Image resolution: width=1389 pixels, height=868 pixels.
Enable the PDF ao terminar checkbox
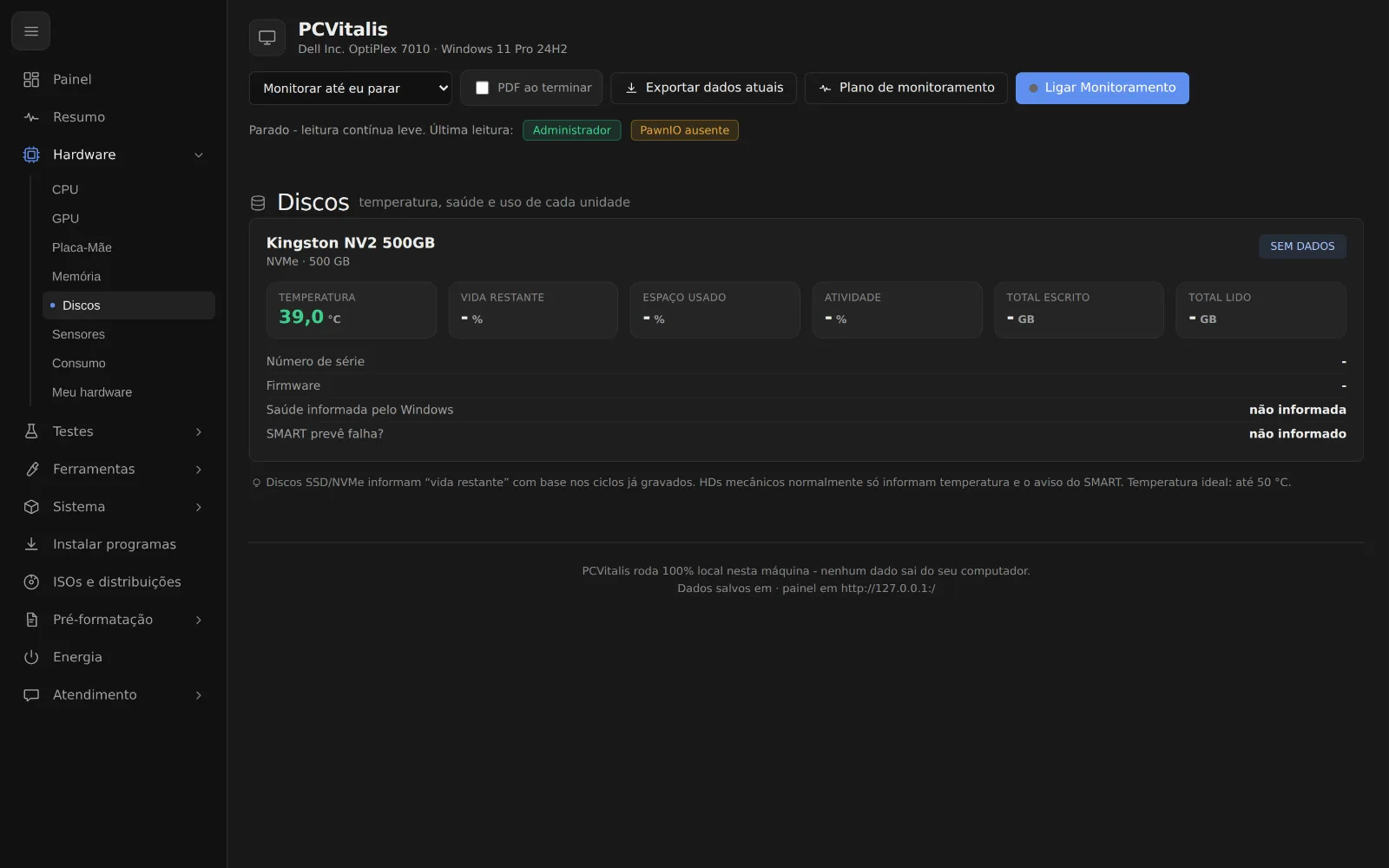click(x=482, y=88)
